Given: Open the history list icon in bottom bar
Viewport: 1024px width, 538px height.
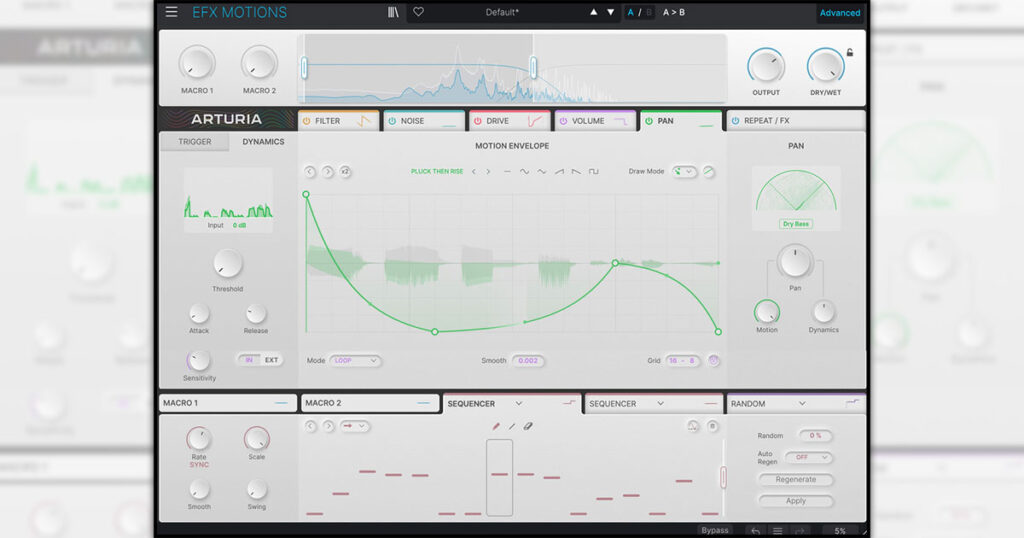Looking at the screenshot, I should click(x=778, y=531).
